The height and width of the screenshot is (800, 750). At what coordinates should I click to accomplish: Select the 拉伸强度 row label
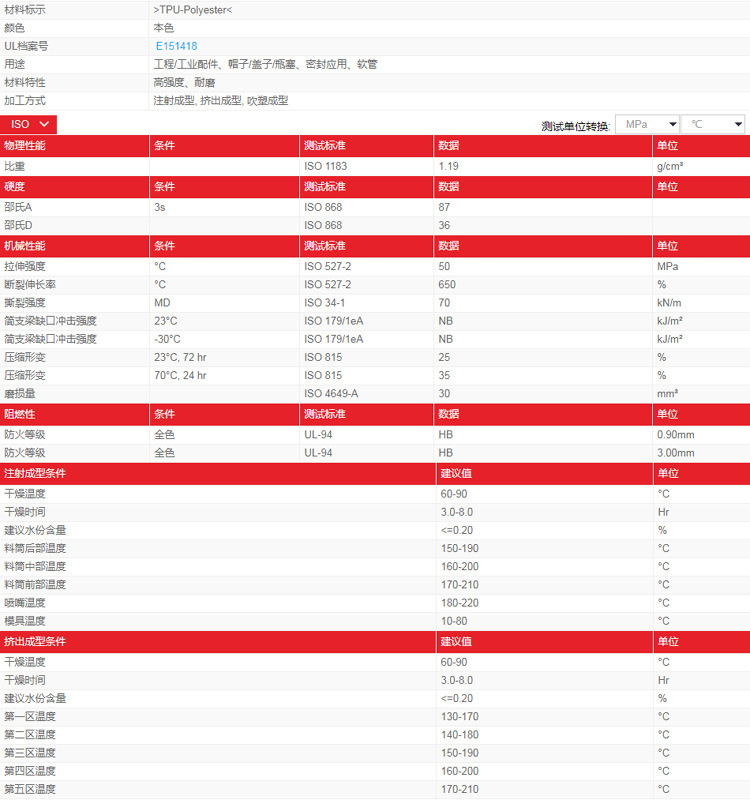(25, 267)
